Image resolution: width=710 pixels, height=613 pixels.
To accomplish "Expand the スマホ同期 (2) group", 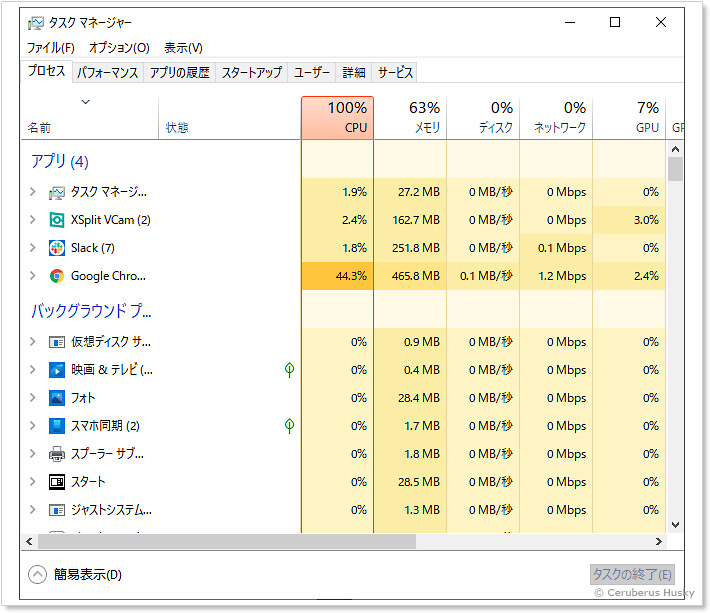I will (33, 426).
